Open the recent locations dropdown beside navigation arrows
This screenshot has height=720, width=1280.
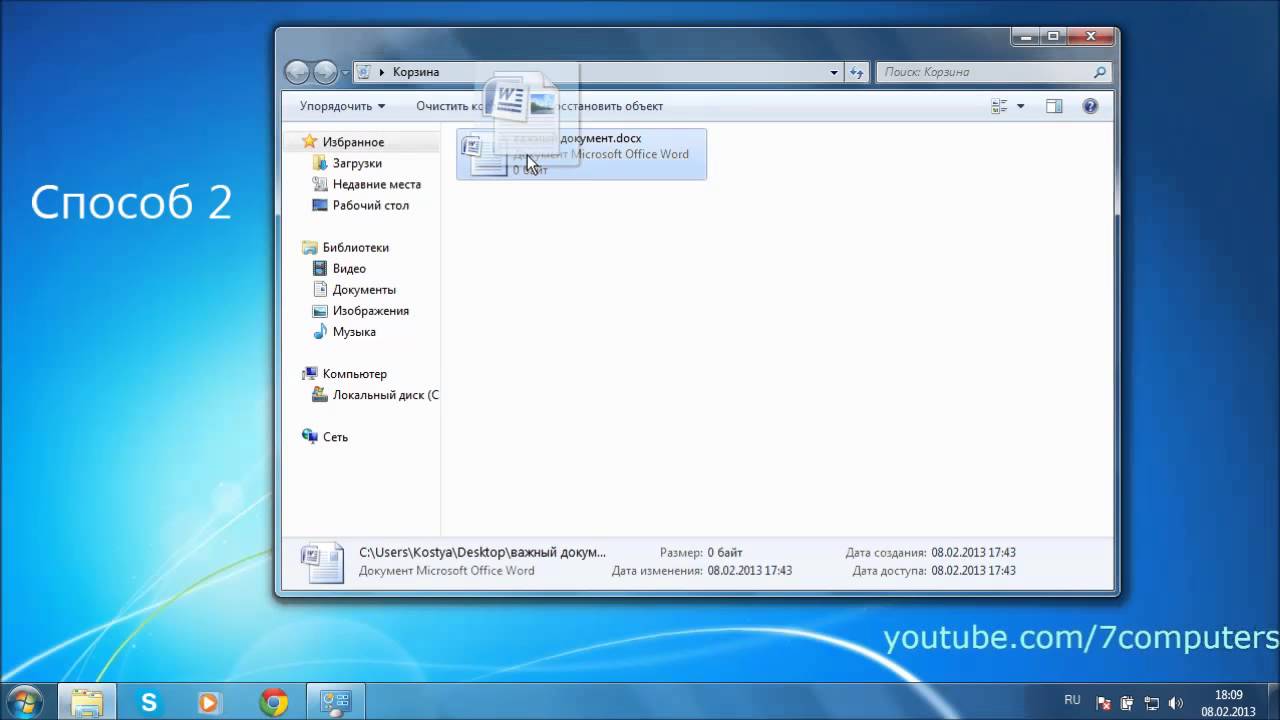(345, 72)
